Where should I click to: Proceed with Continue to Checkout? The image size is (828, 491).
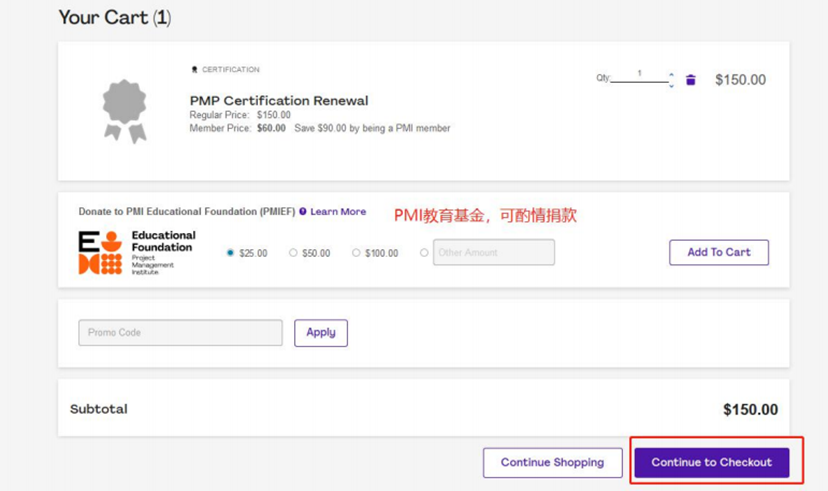pos(711,463)
